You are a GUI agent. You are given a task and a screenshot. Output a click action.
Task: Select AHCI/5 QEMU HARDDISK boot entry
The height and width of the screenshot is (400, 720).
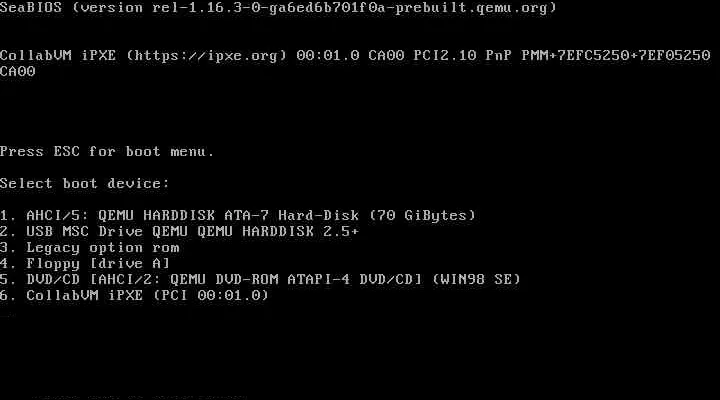[x=238, y=215]
